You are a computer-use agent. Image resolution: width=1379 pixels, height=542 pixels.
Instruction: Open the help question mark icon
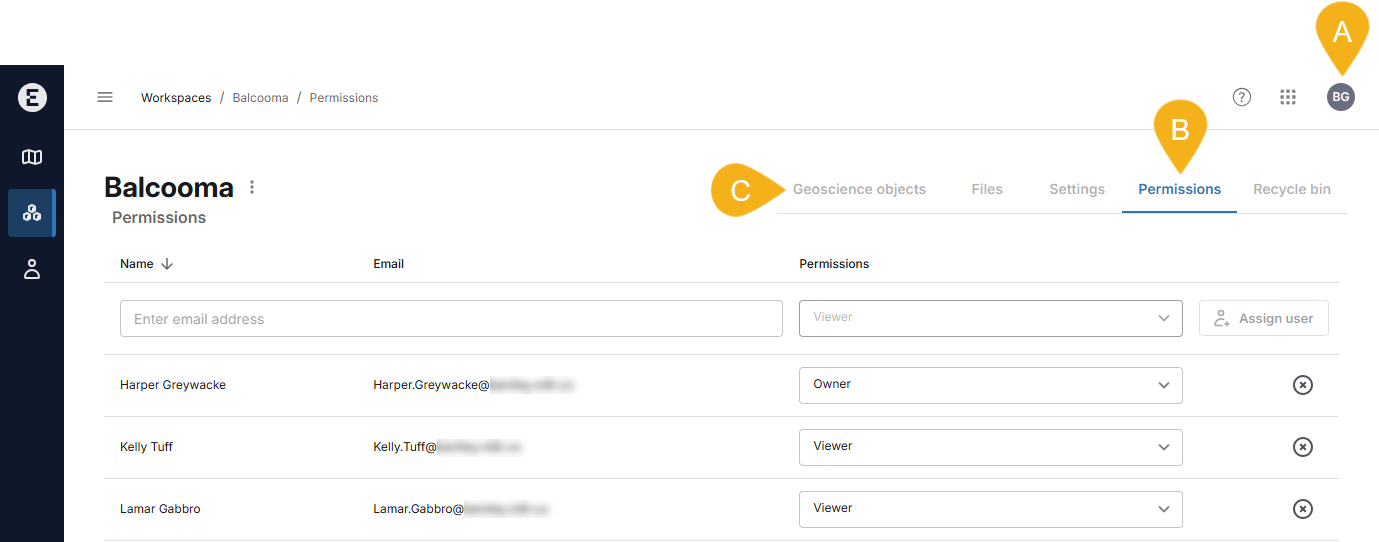tap(1242, 97)
